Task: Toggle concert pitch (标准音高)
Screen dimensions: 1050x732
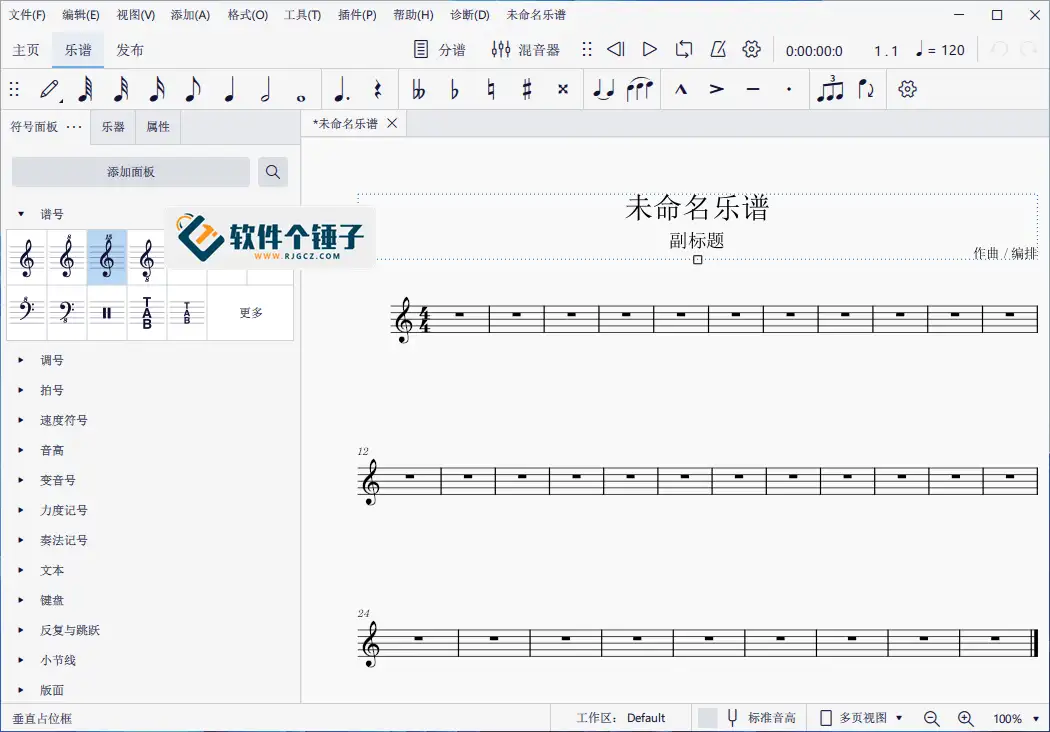Action: [x=760, y=718]
